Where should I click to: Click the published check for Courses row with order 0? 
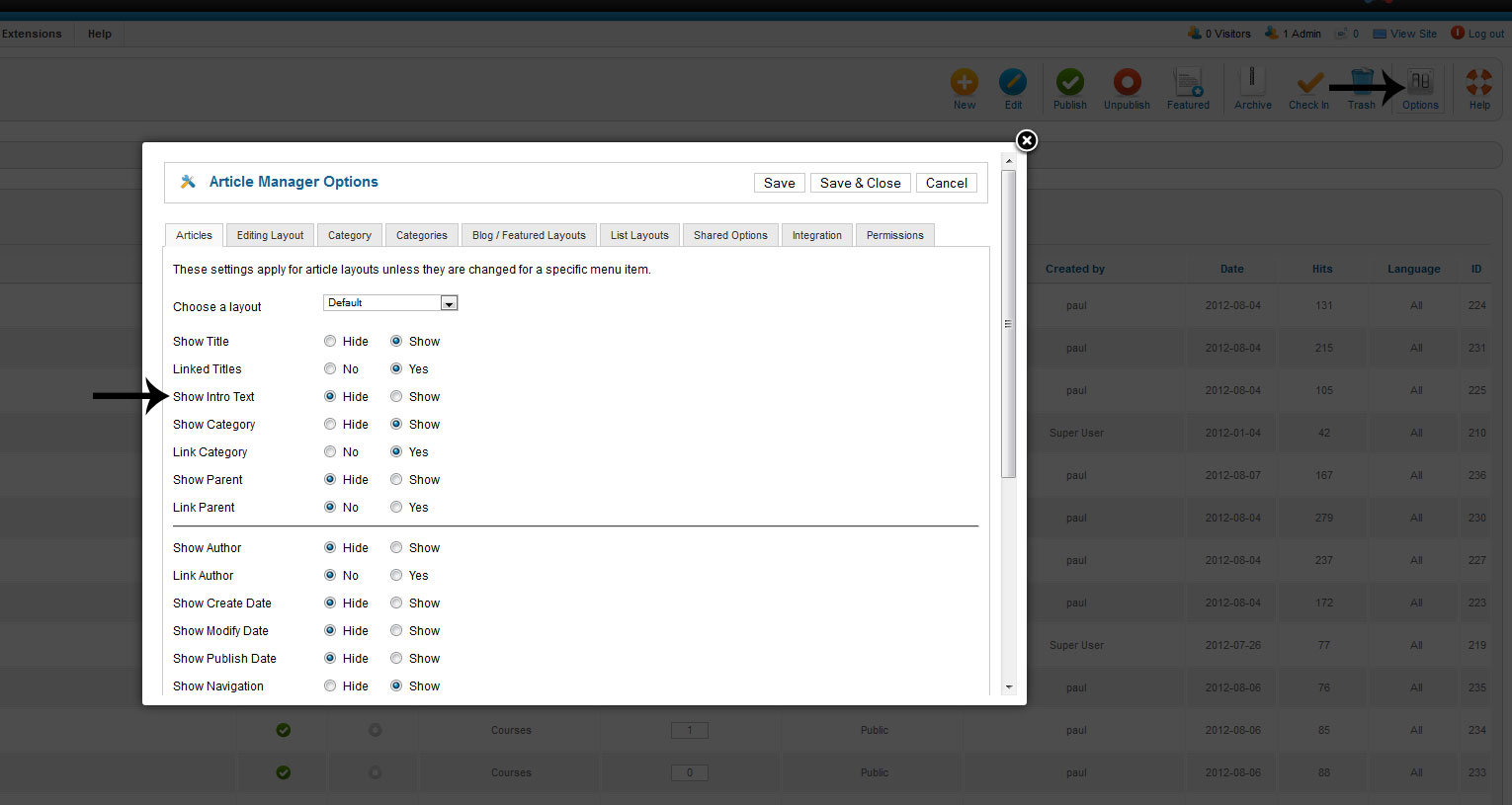283,772
